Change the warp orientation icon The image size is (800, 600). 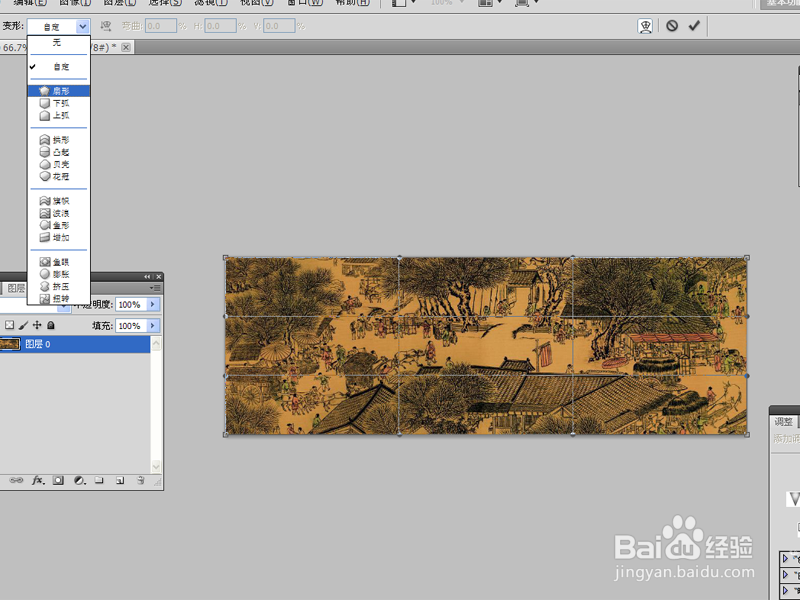(x=106, y=26)
